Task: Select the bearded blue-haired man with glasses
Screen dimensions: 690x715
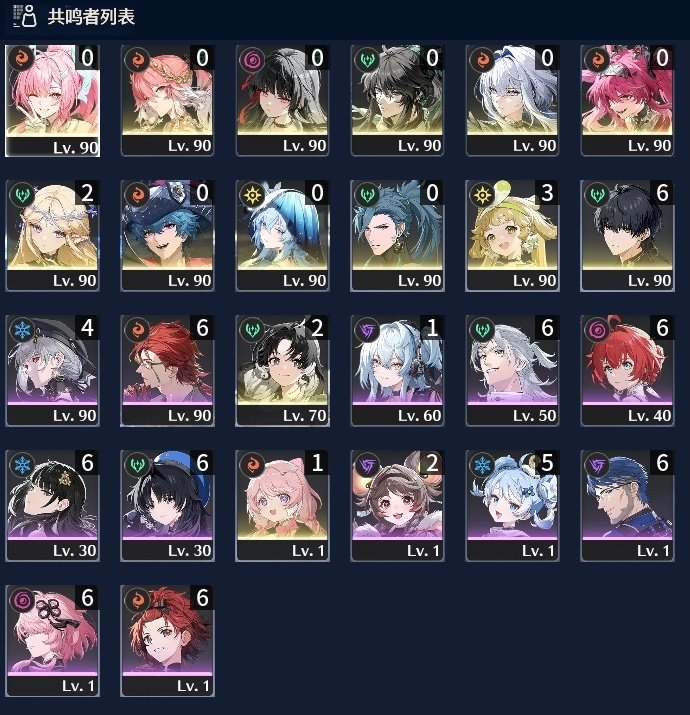Action: point(627,506)
